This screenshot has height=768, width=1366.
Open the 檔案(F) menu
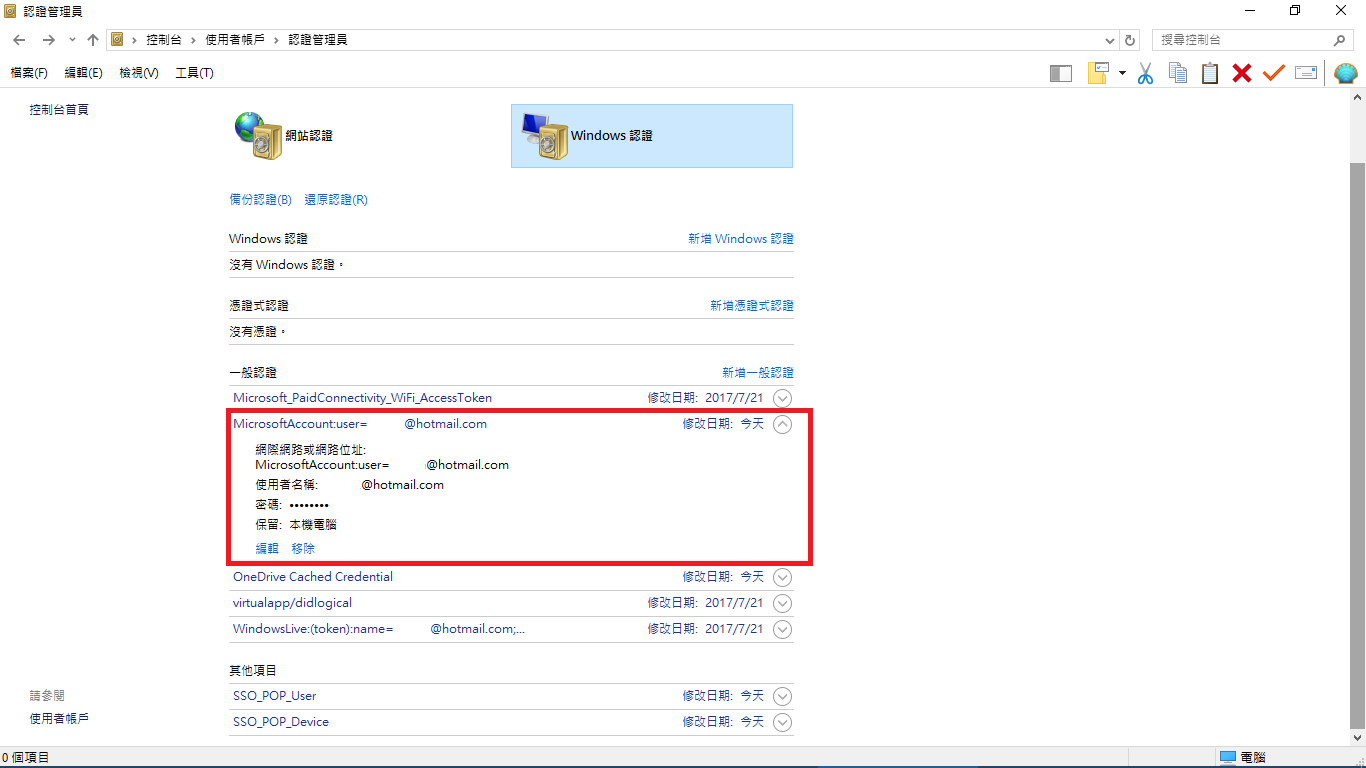[x=29, y=73]
